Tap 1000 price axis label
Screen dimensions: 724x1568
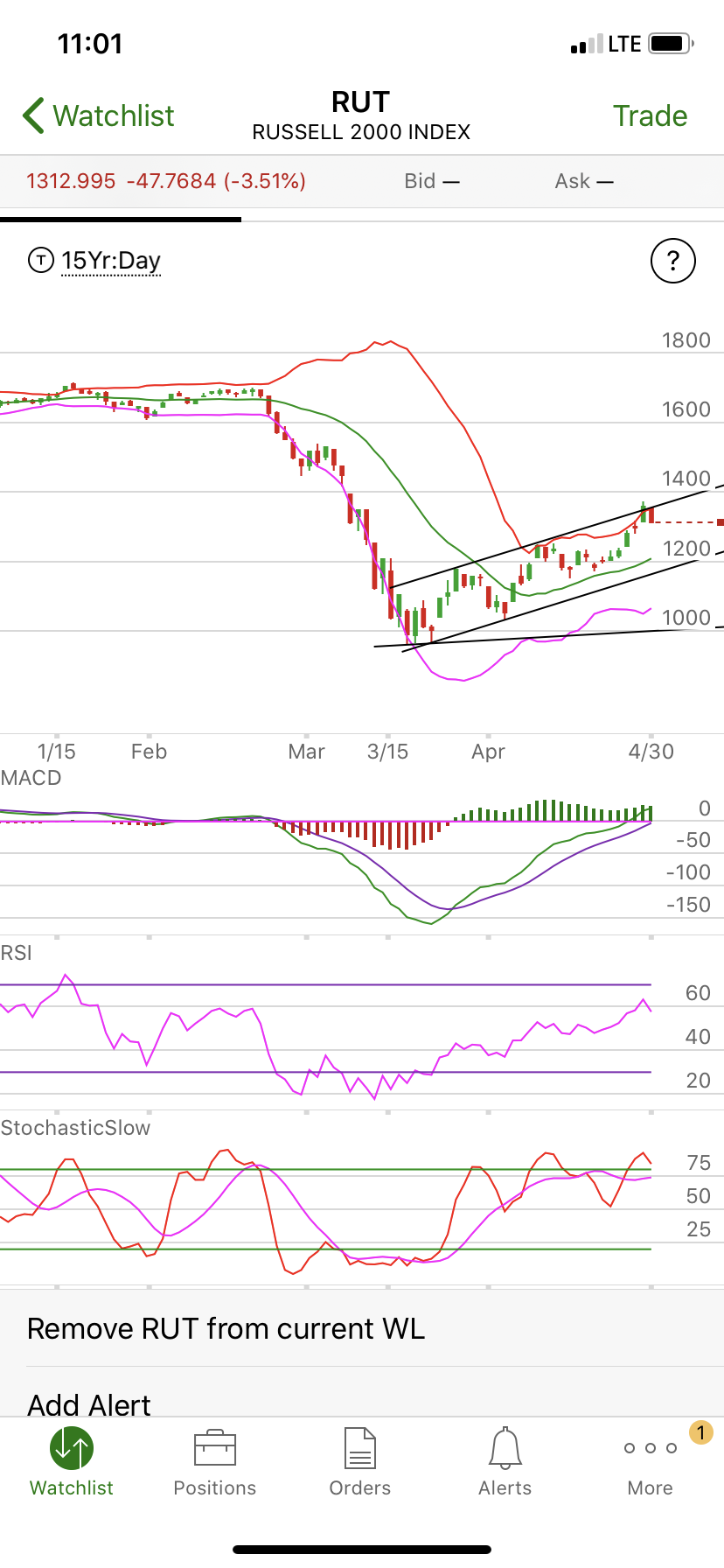[686, 618]
